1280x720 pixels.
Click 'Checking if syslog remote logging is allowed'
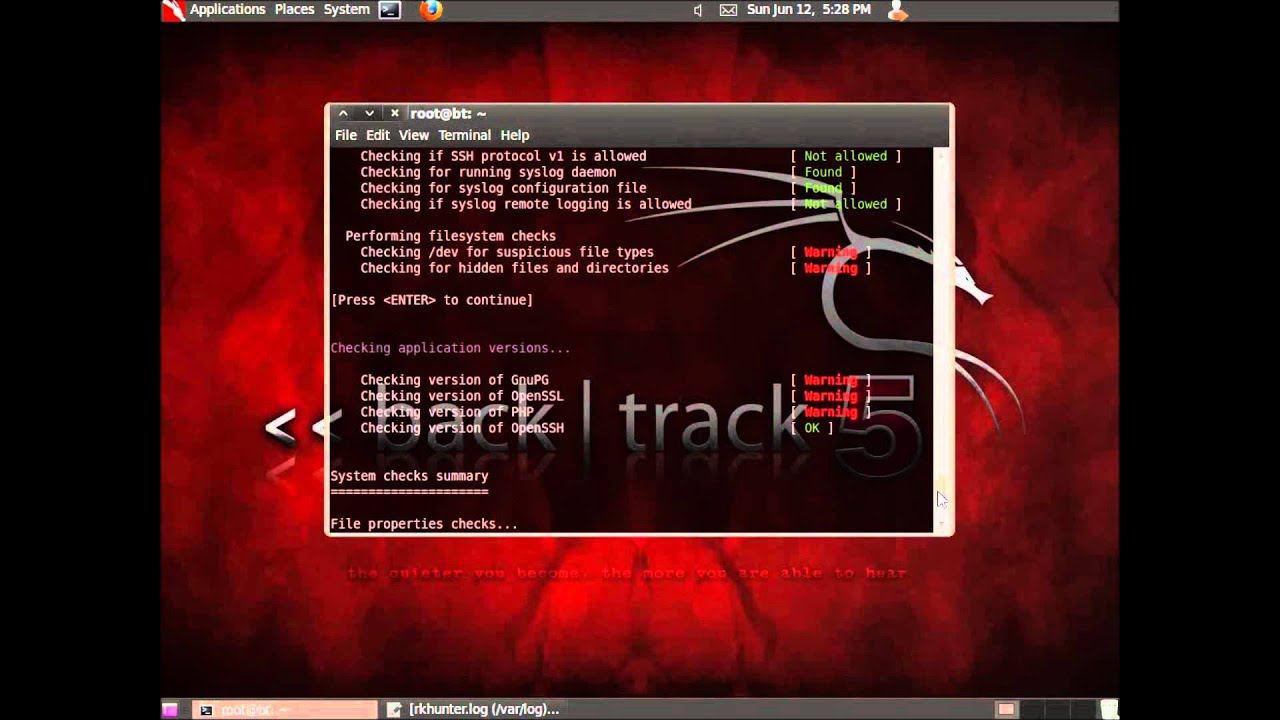pyautogui.click(x=526, y=204)
